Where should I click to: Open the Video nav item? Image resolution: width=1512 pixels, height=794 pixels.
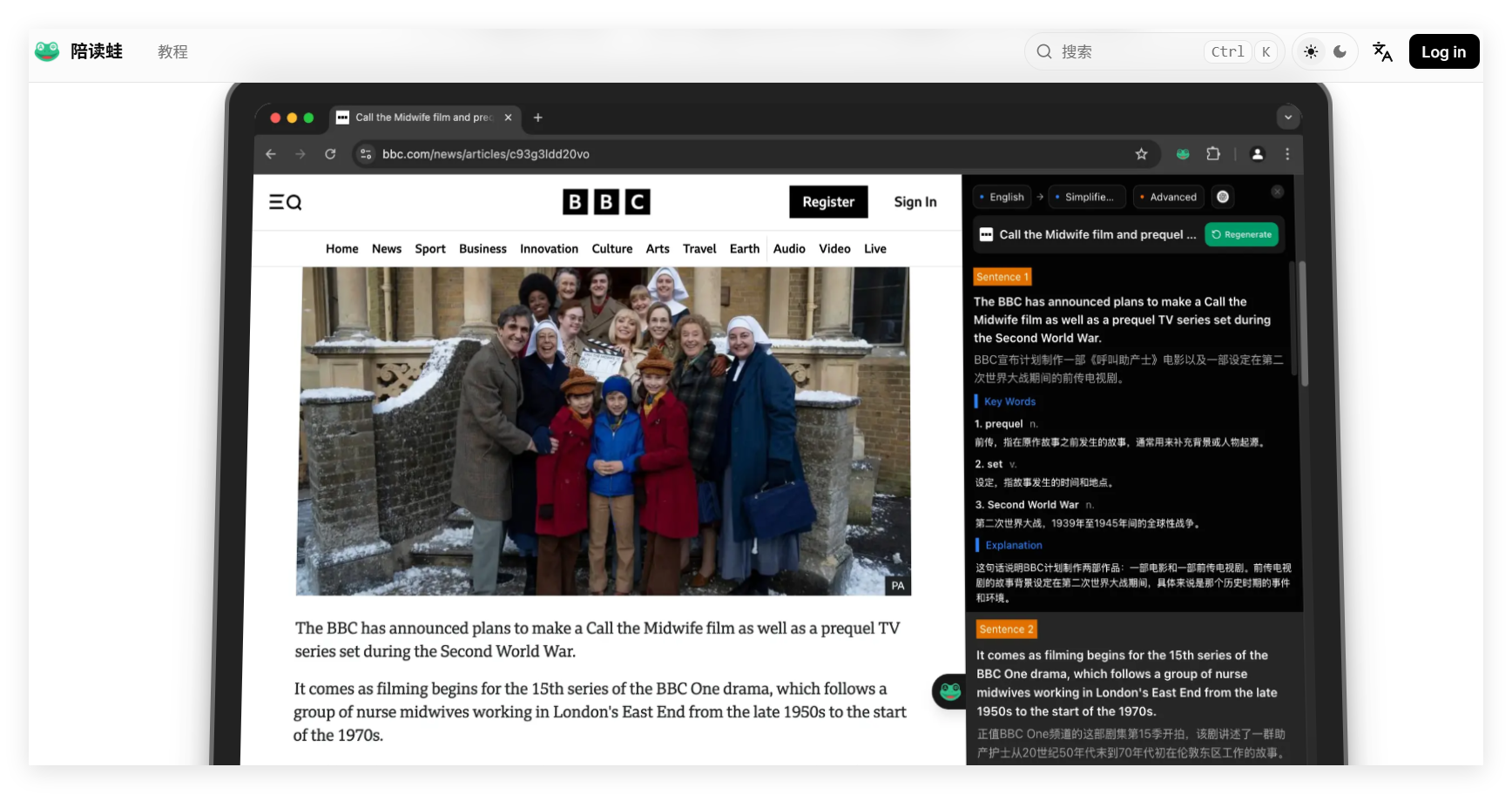pos(834,249)
